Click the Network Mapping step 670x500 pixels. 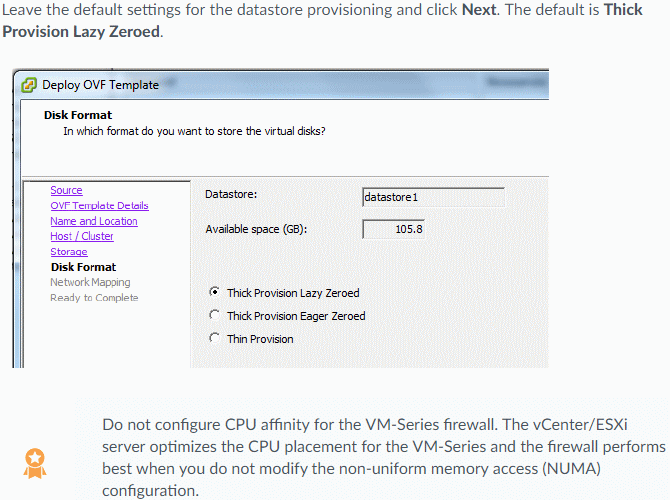click(x=90, y=282)
